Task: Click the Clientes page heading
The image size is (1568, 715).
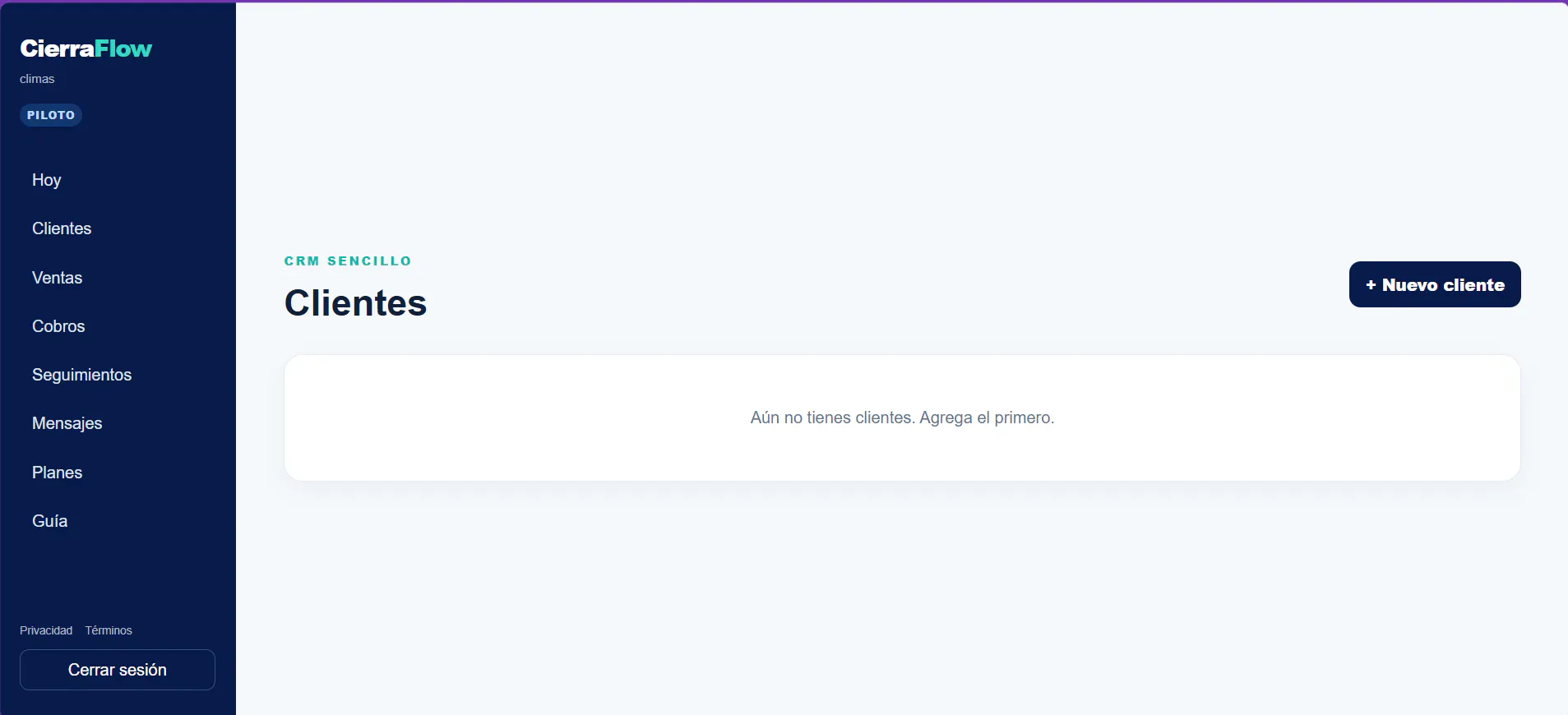Action: point(355,302)
